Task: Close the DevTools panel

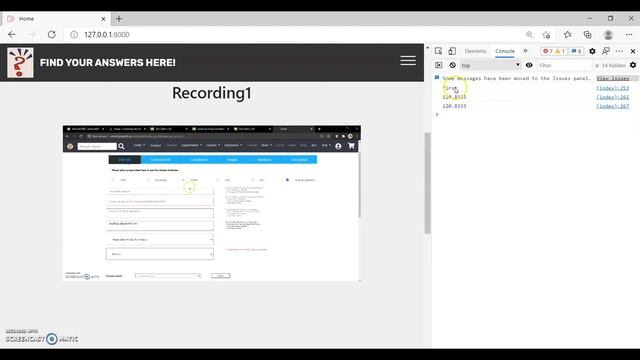Action: coord(633,51)
